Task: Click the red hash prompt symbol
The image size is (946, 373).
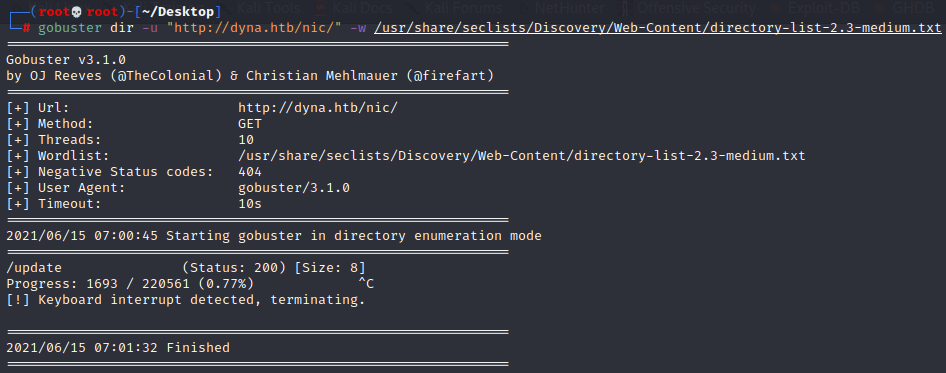Action: [x=26, y=28]
